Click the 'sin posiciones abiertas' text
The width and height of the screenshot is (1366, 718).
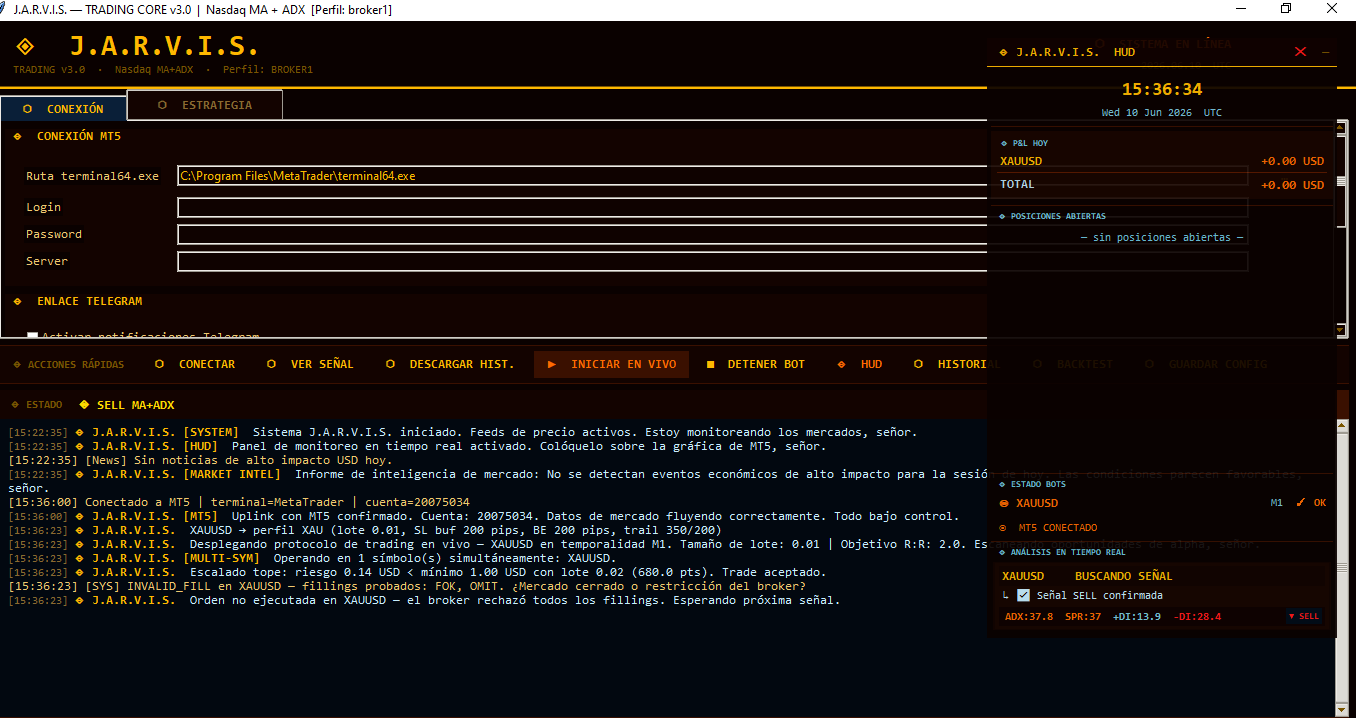pyautogui.click(x=1162, y=238)
